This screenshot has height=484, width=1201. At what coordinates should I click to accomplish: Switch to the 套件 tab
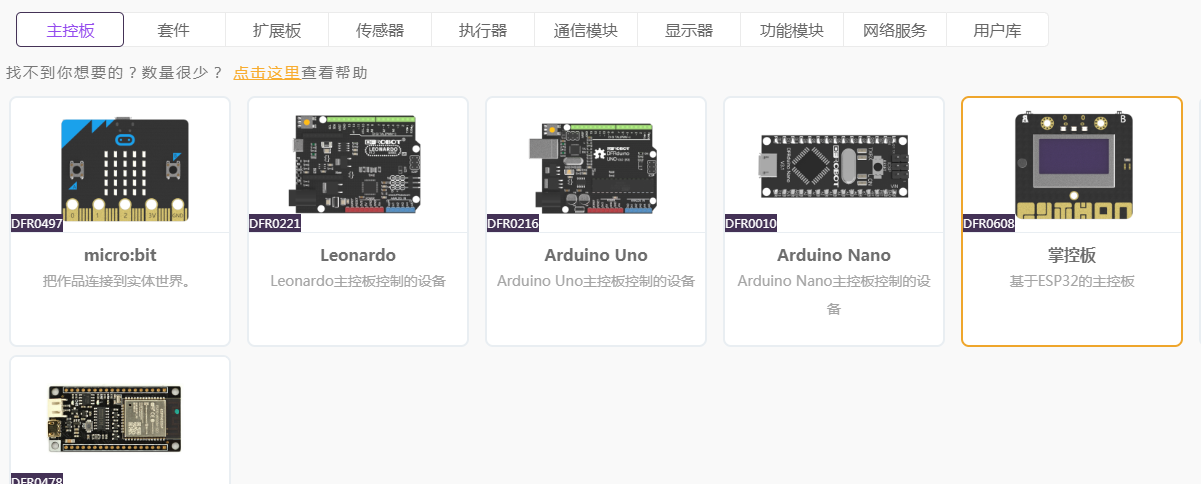point(174,30)
